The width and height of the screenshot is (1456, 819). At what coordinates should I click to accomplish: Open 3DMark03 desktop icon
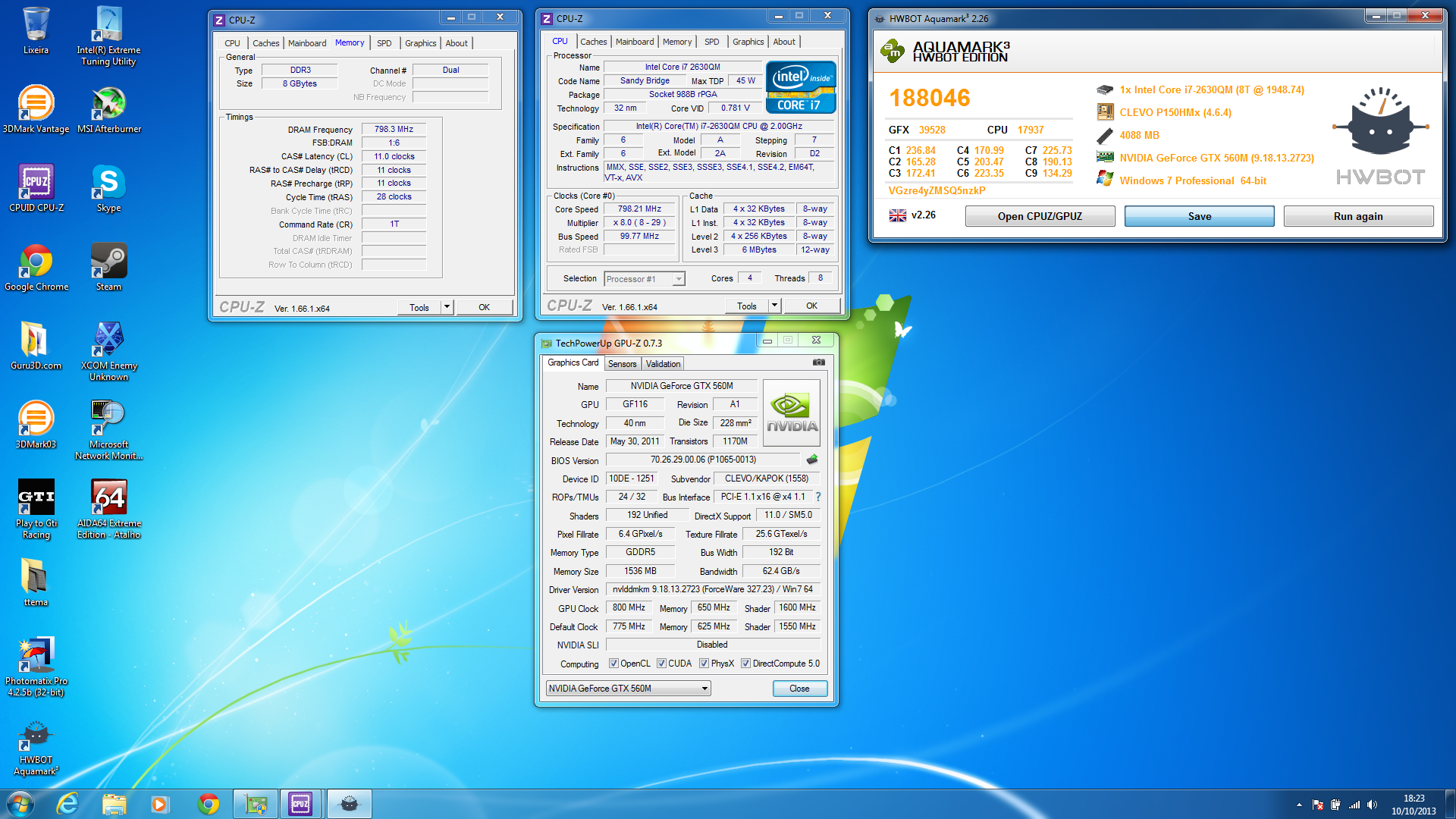[36, 425]
